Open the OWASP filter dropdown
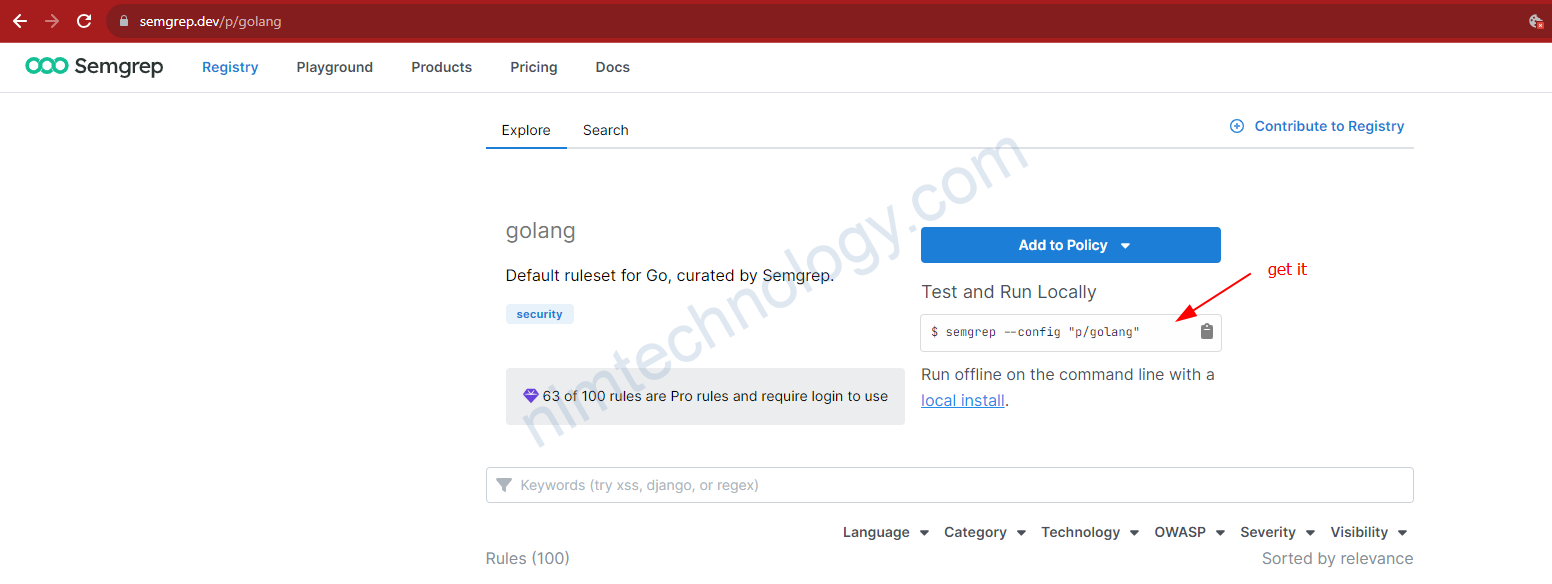The height and width of the screenshot is (584, 1552). (1189, 532)
